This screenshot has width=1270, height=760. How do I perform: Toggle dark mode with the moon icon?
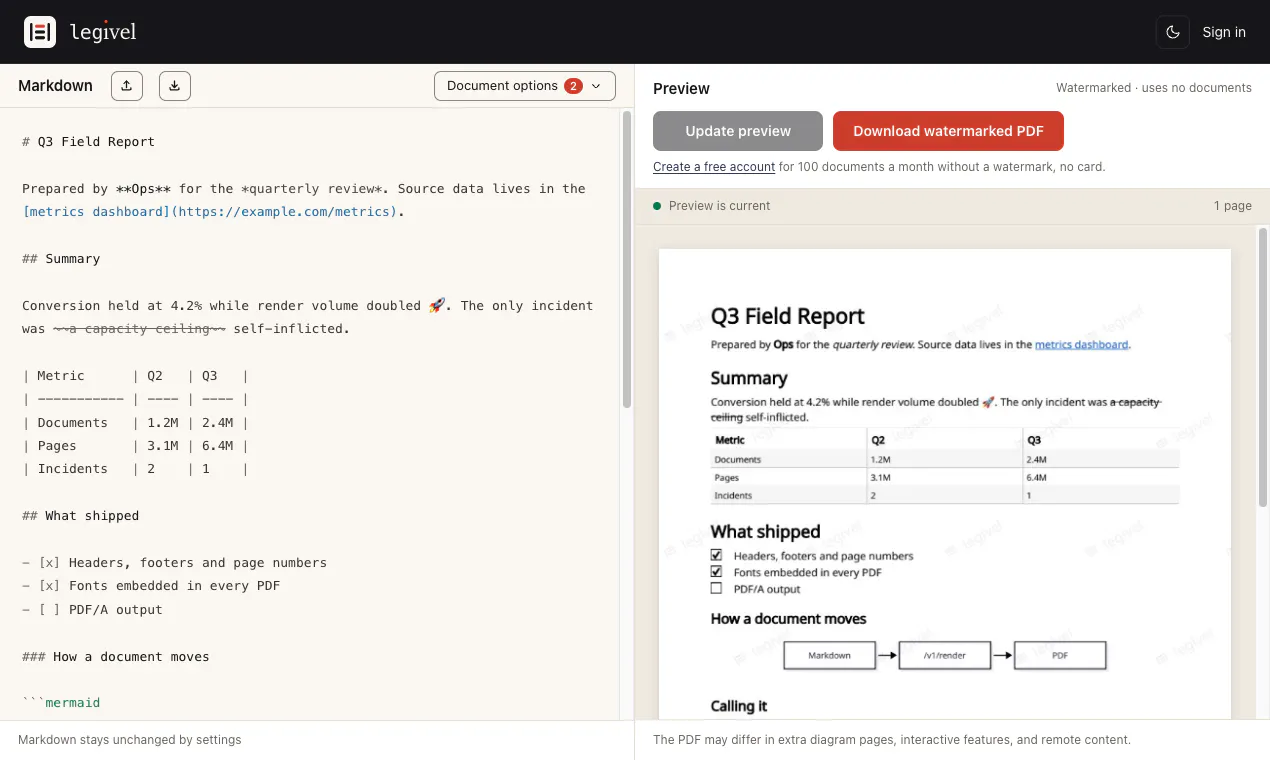pyautogui.click(x=1173, y=32)
